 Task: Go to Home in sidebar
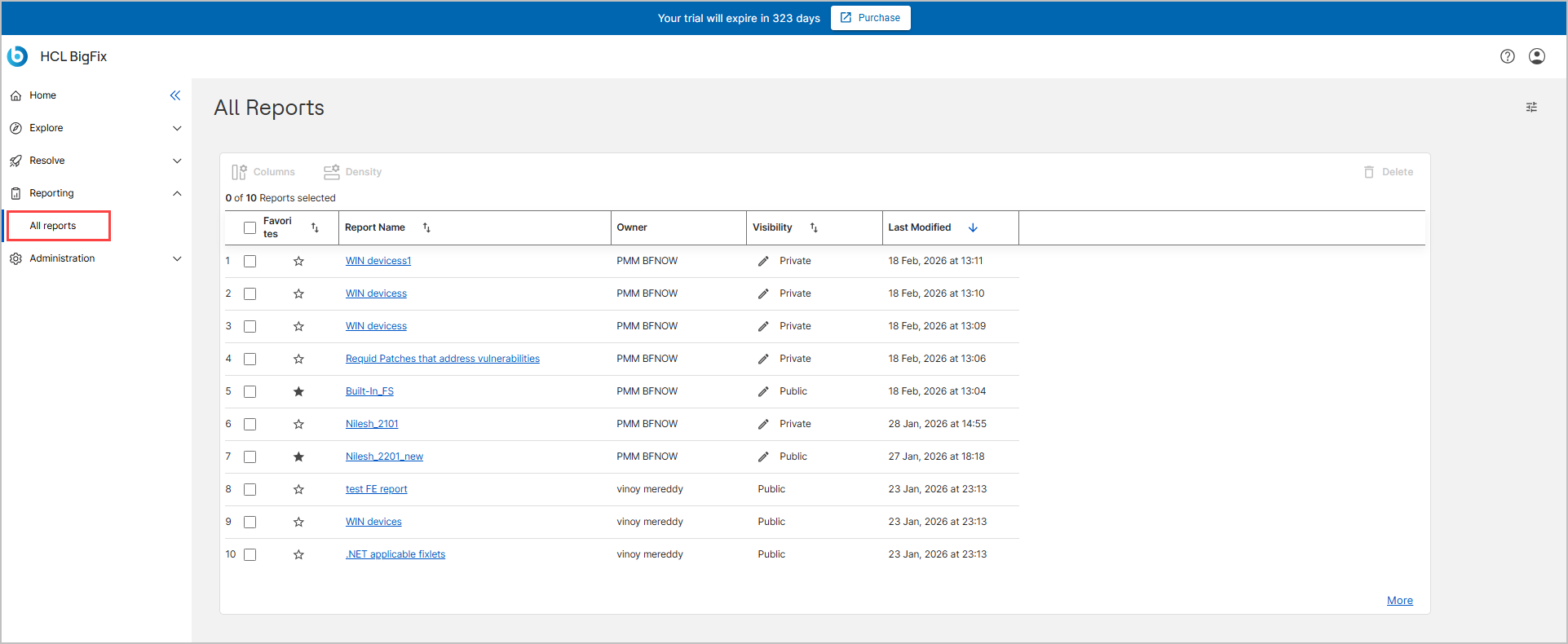tap(42, 95)
